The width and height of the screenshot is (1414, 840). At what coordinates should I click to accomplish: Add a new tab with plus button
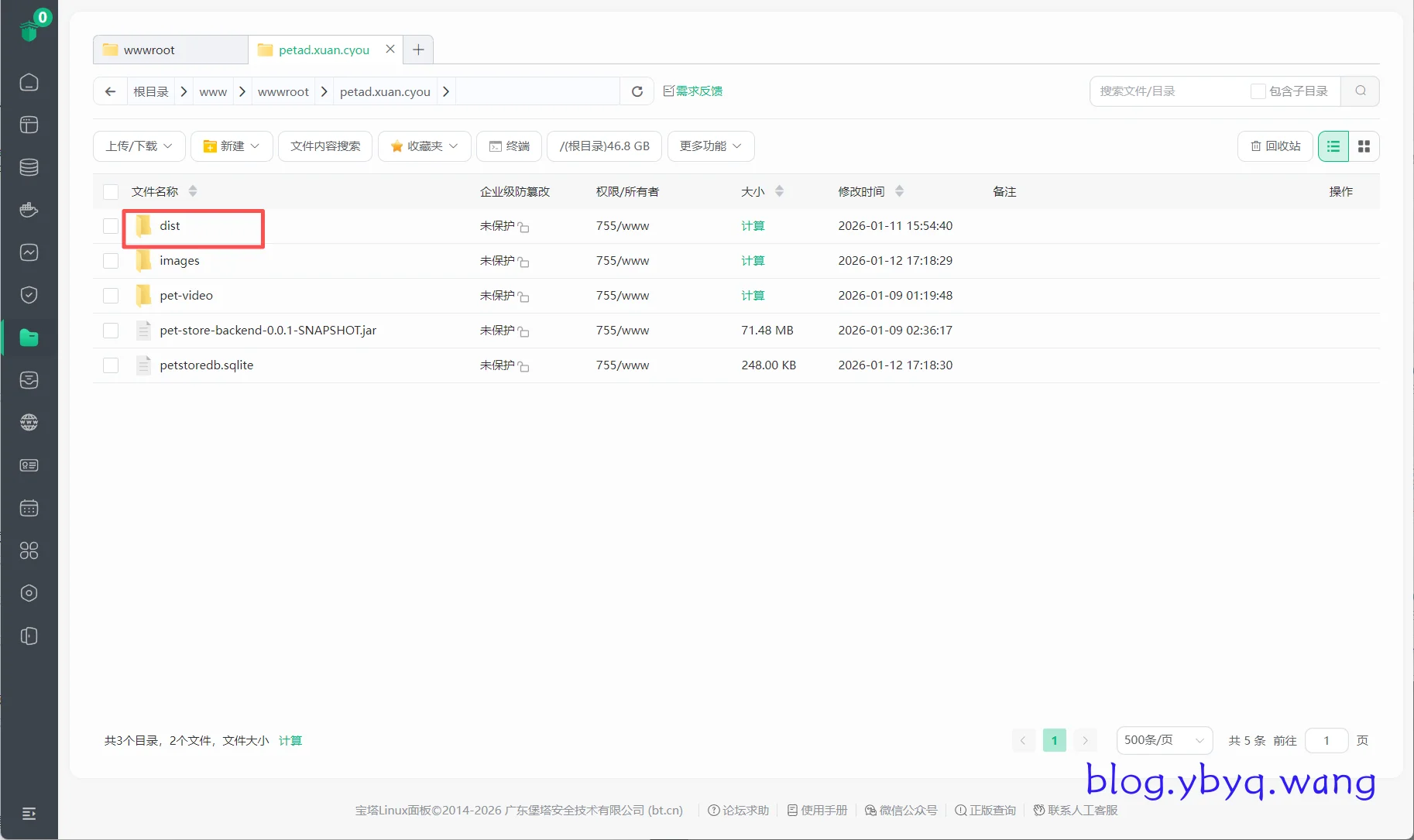[x=418, y=50]
